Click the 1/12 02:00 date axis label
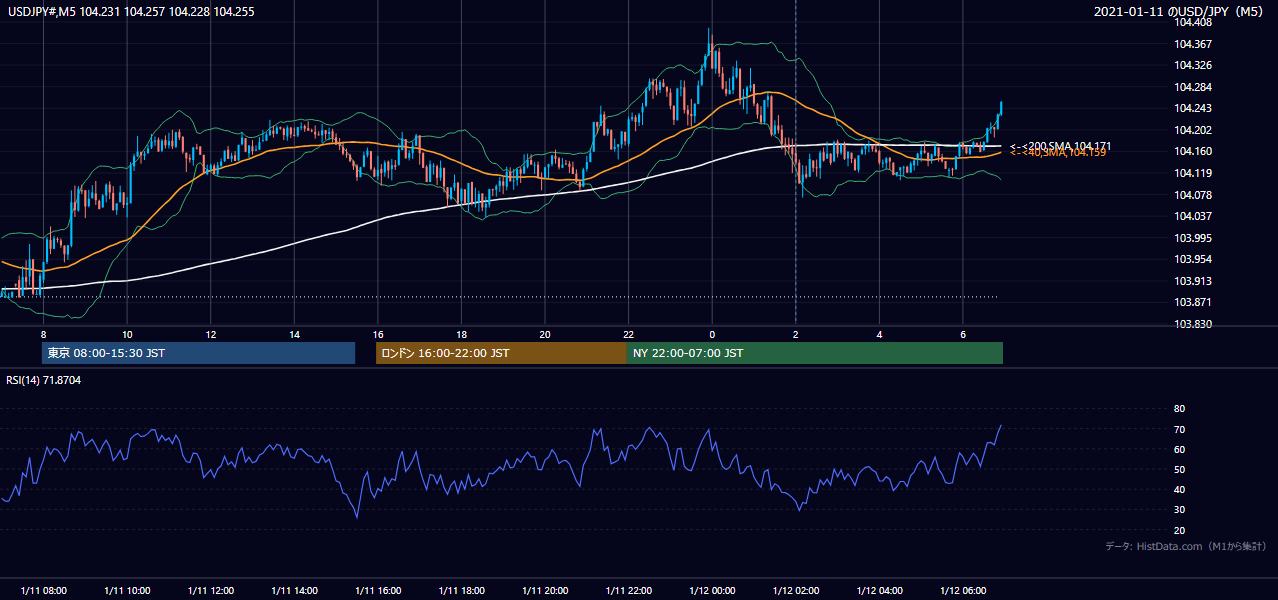 point(795,590)
